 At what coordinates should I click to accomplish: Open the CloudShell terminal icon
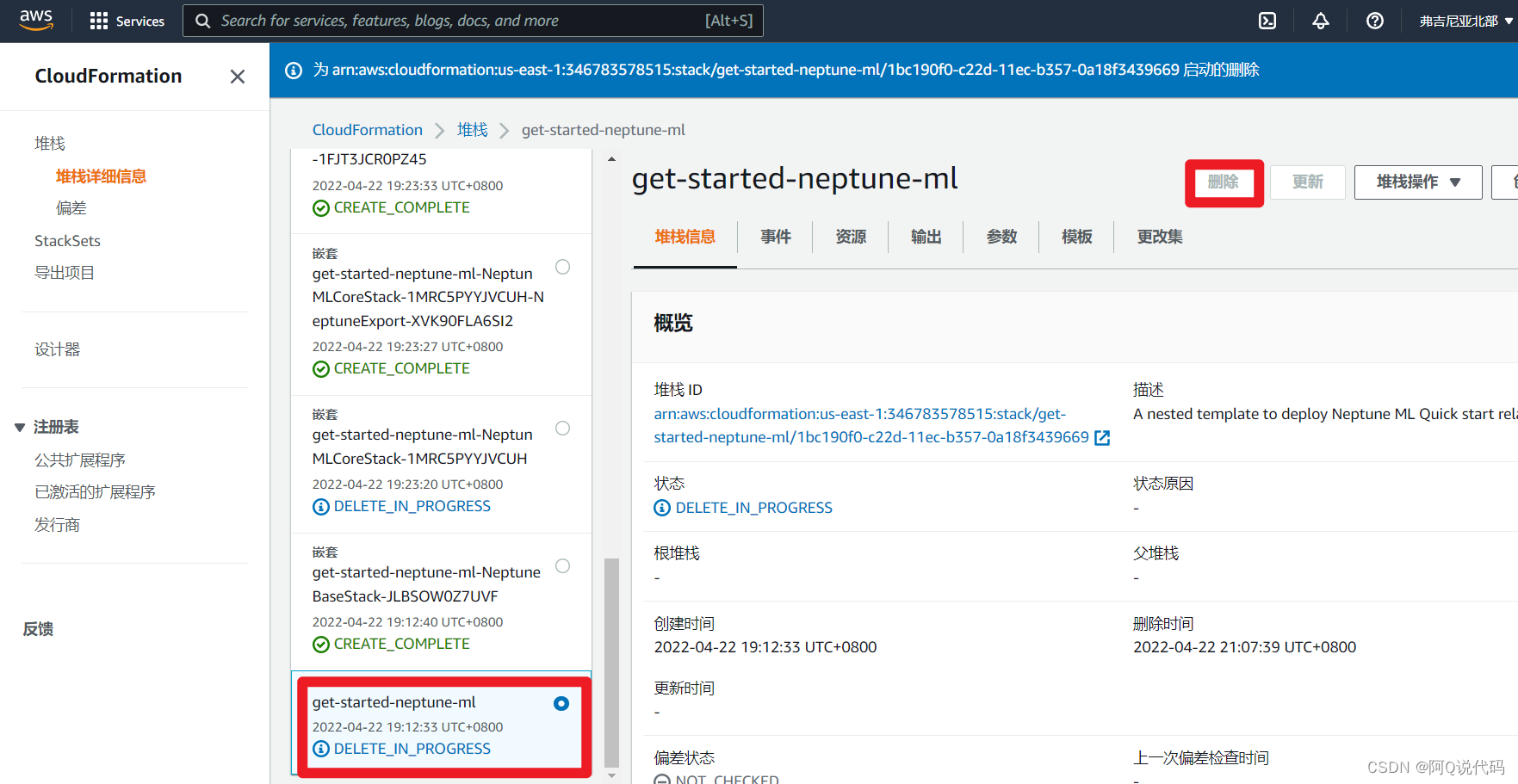pos(1267,21)
